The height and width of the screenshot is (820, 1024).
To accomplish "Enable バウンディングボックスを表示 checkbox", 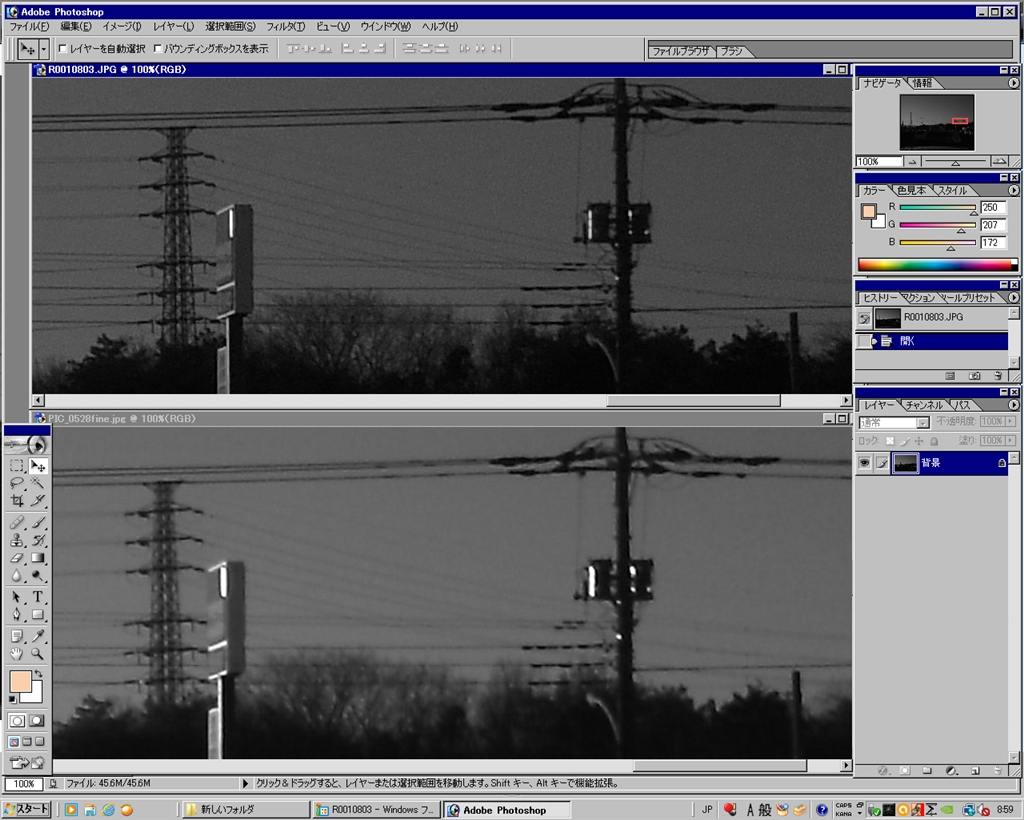I will pyautogui.click(x=157, y=48).
